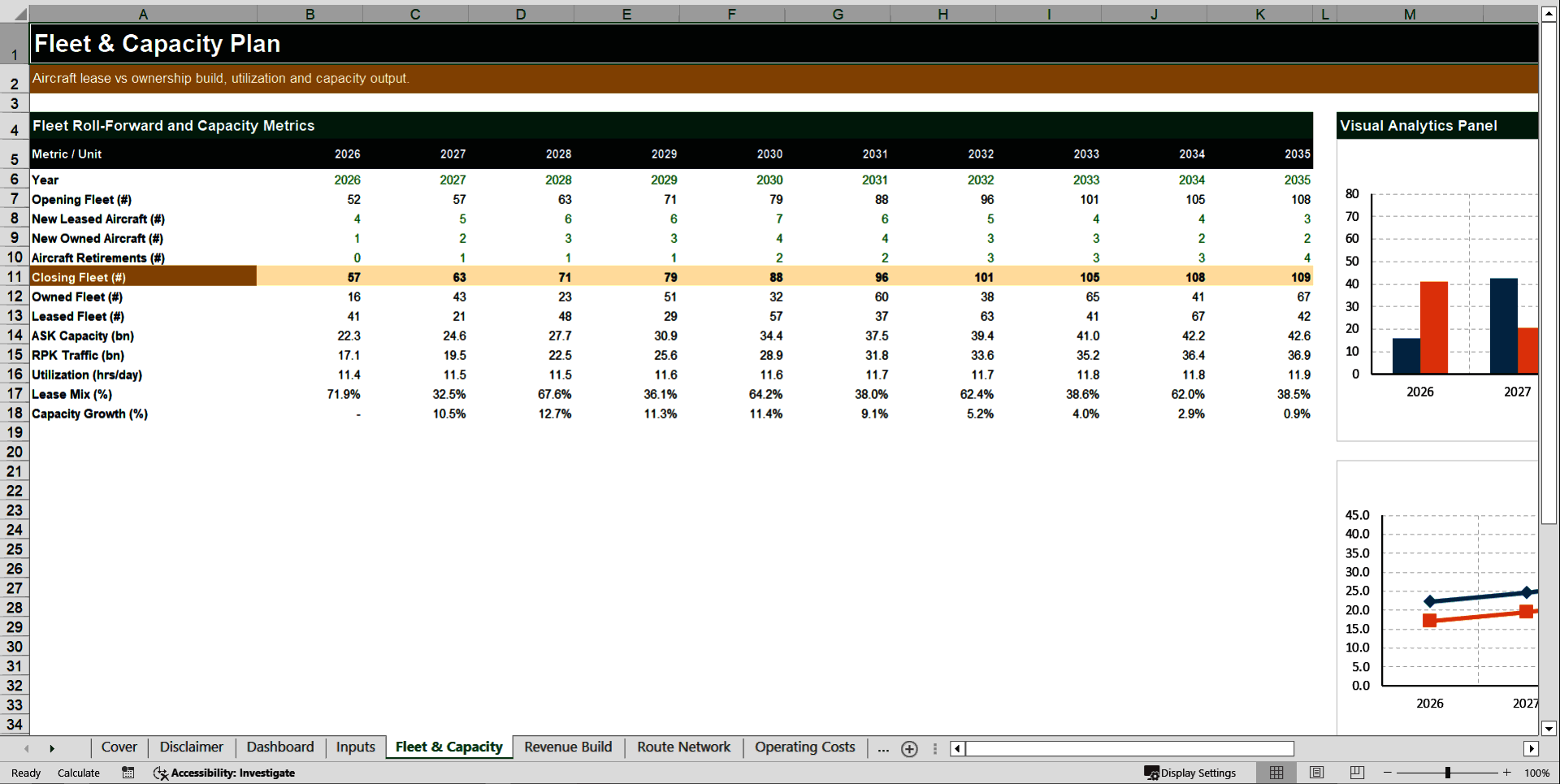This screenshot has width=1560, height=784.
Task: Switch to Normal view
Action: [x=1276, y=773]
